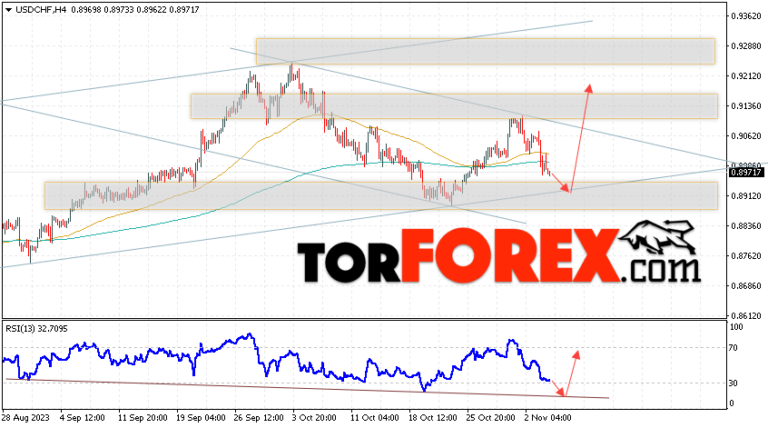This screenshot has height=428, width=768.
Task: Click the current price tag 0.89717
Action: [745, 172]
